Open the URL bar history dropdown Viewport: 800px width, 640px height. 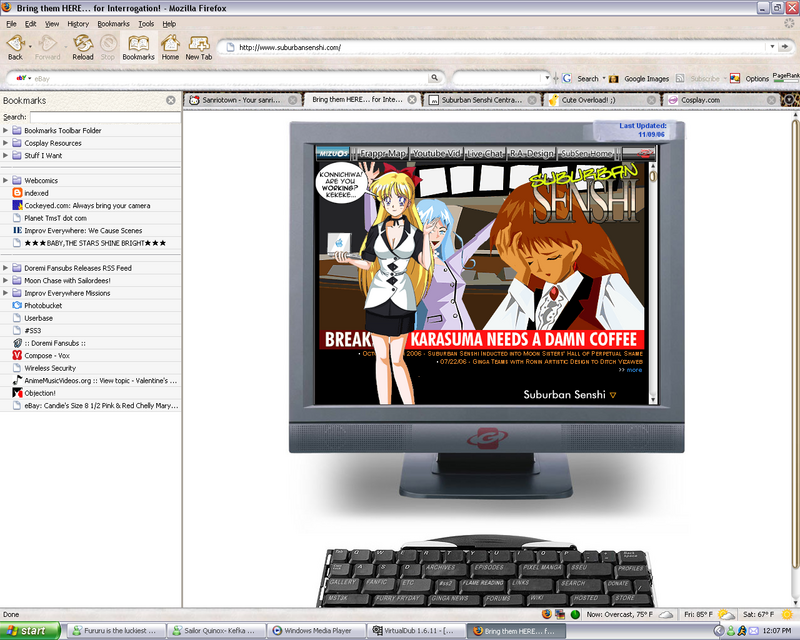click(x=772, y=47)
